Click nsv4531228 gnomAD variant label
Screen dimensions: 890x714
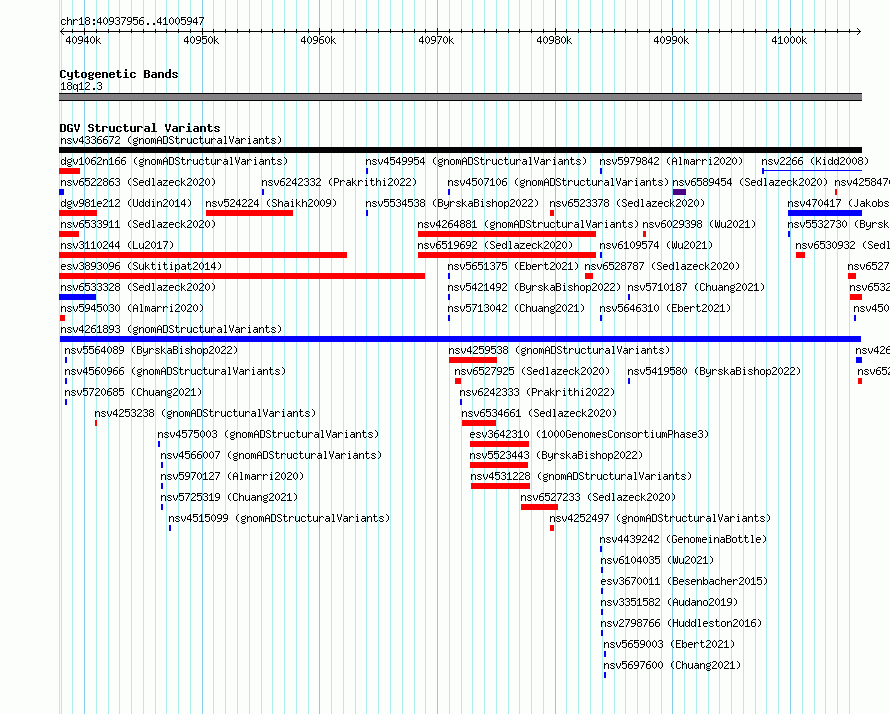point(581,476)
